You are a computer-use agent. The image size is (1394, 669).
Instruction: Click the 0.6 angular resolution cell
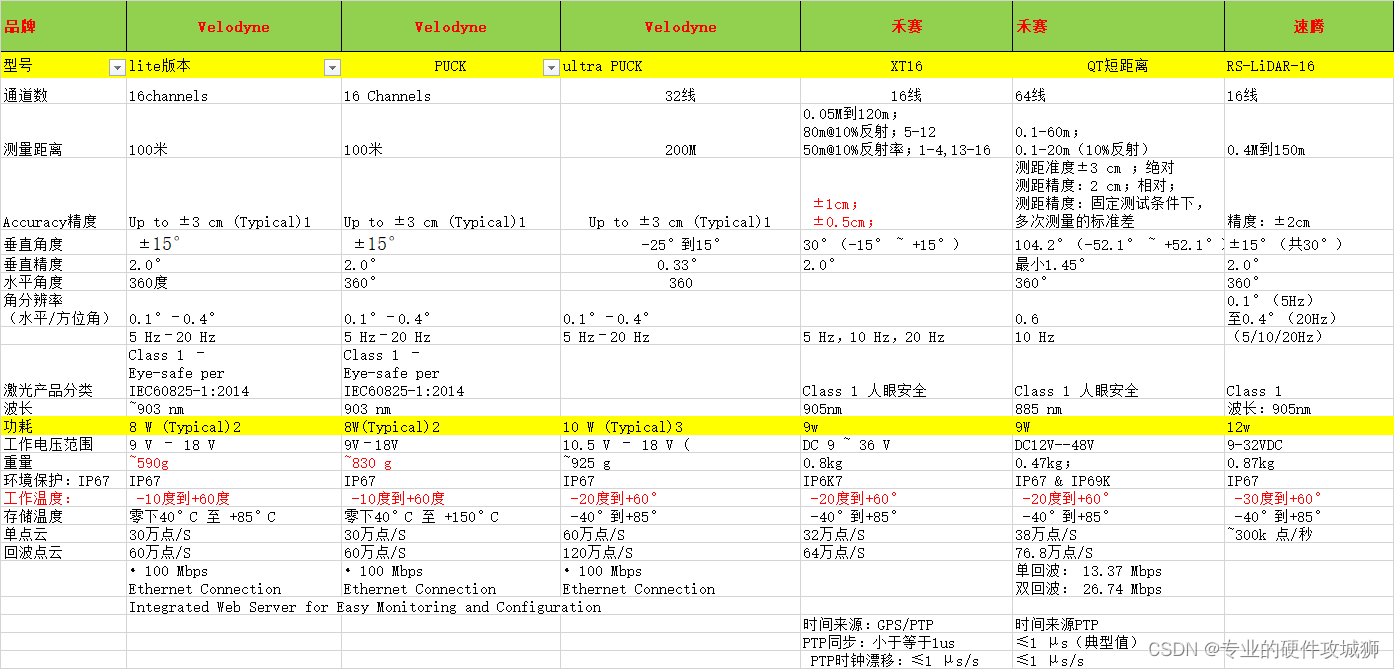pyautogui.click(x=1119, y=309)
